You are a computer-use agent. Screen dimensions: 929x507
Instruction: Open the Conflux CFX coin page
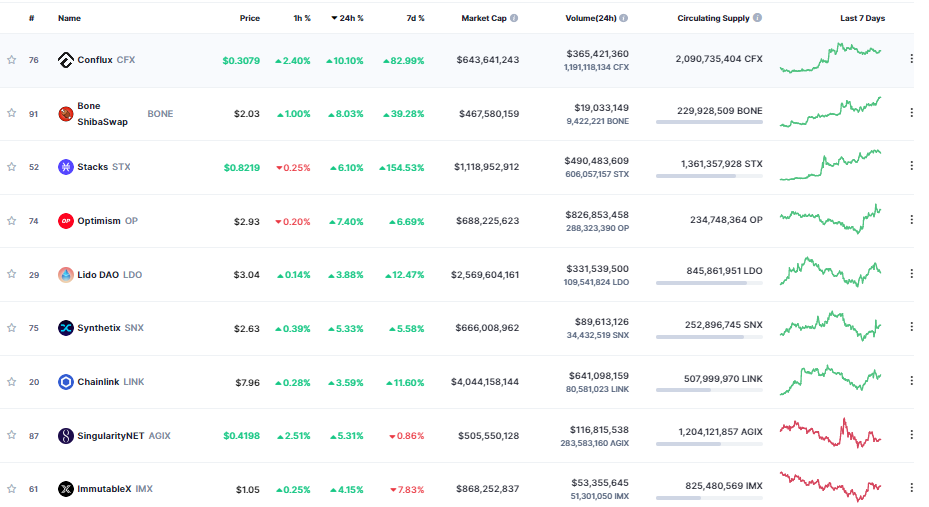pyautogui.click(x=106, y=60)
